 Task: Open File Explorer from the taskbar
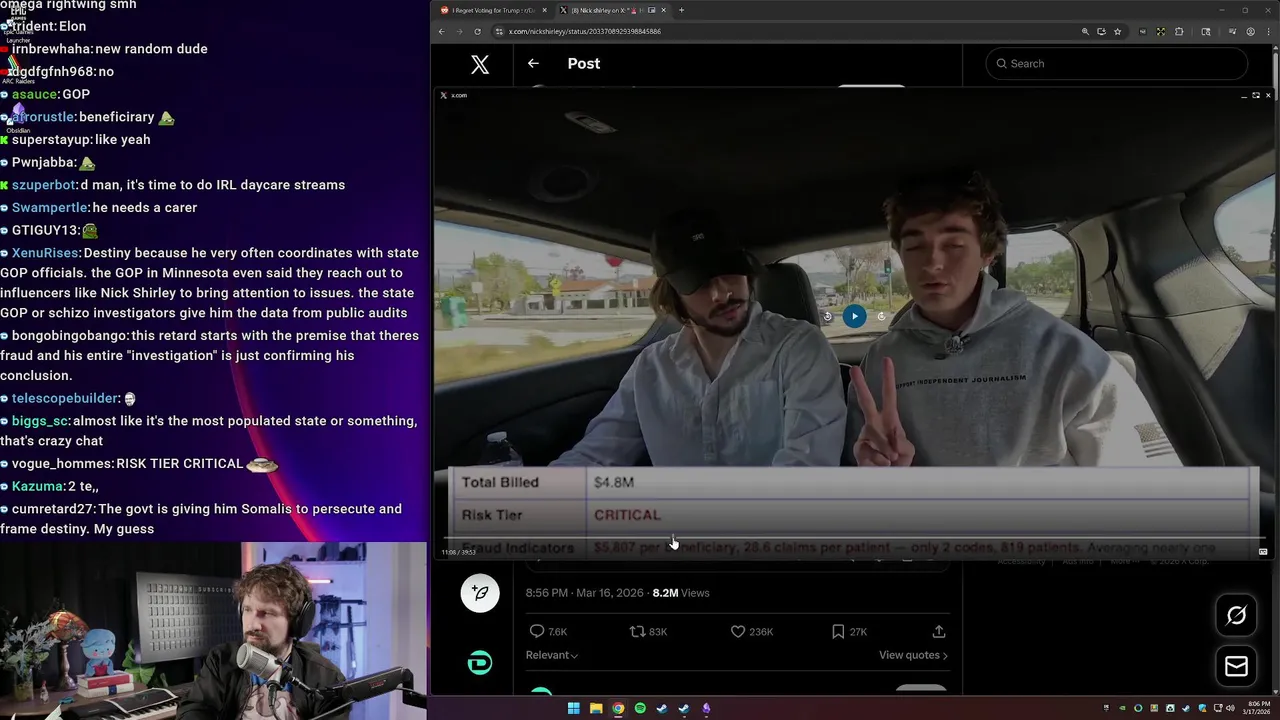pos(596,708)
